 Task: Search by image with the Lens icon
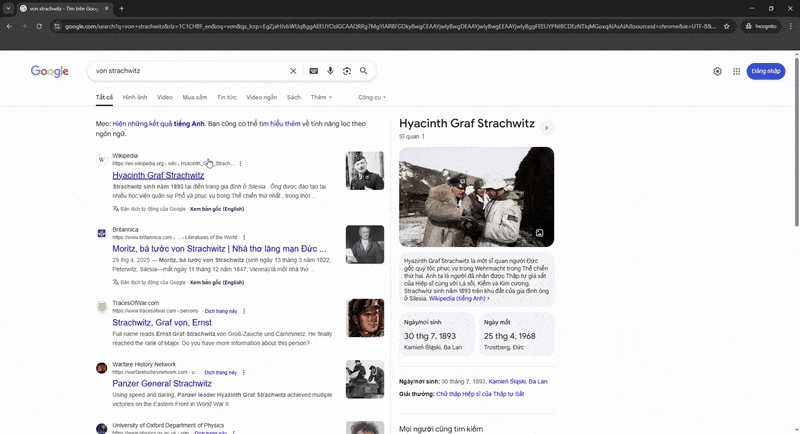point(347,71)
